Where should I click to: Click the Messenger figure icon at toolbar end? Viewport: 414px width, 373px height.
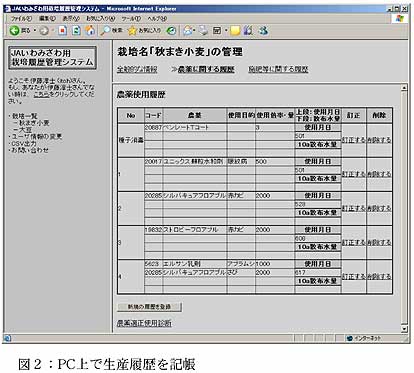pyautogui.click(x=263, y=31)
